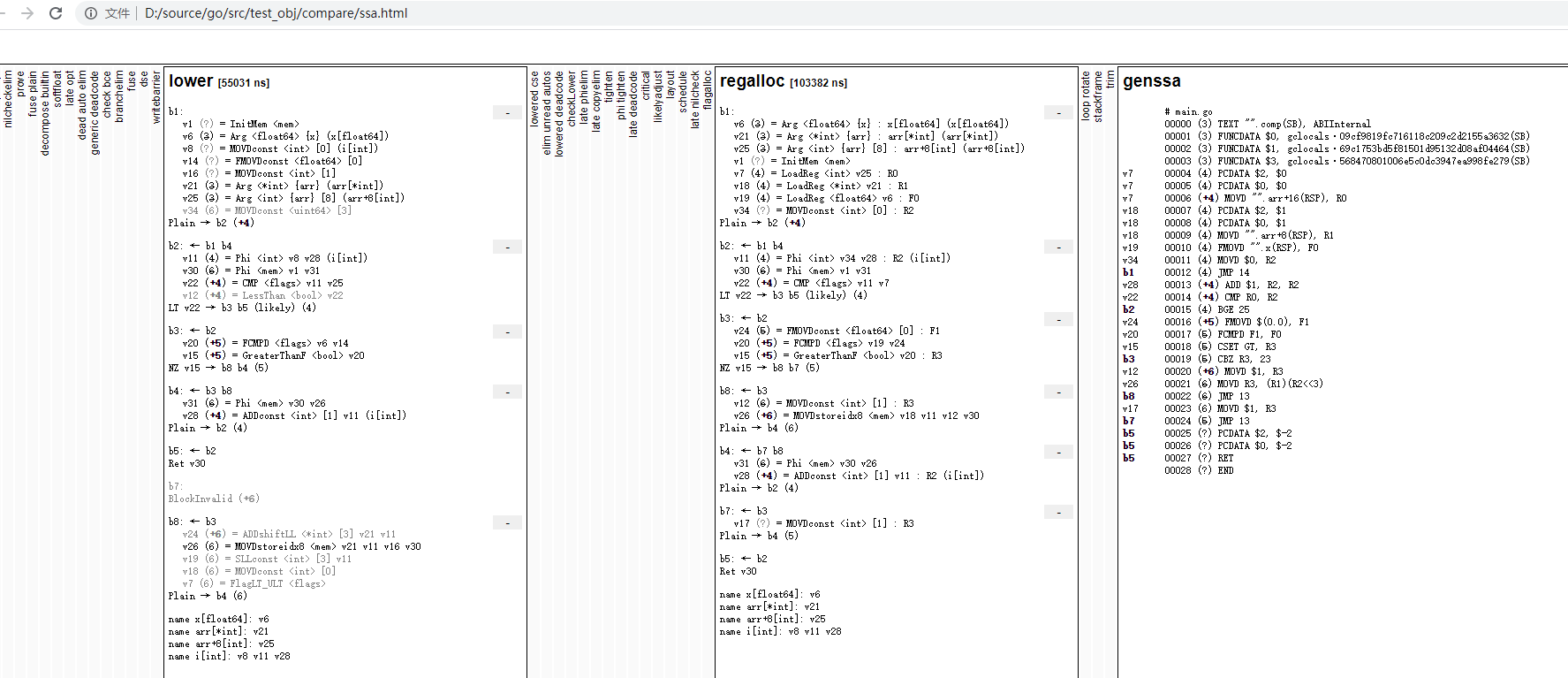
Task: Expand the collapsed nilcheckelim pass column
Action: 8,99
